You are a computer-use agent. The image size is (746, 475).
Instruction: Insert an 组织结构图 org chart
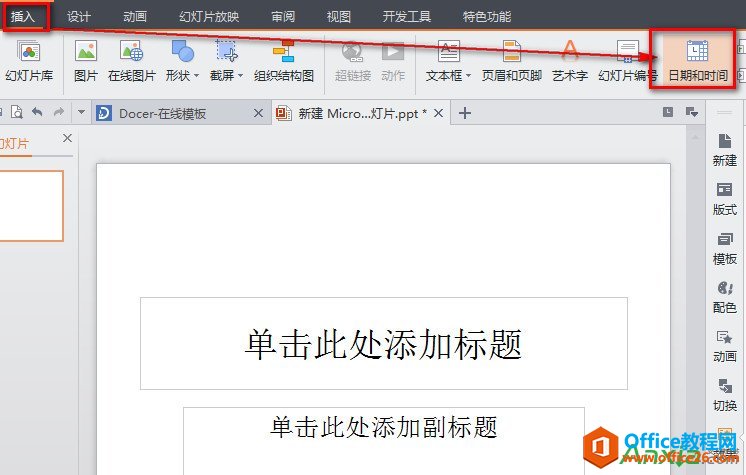pos(284,62)
